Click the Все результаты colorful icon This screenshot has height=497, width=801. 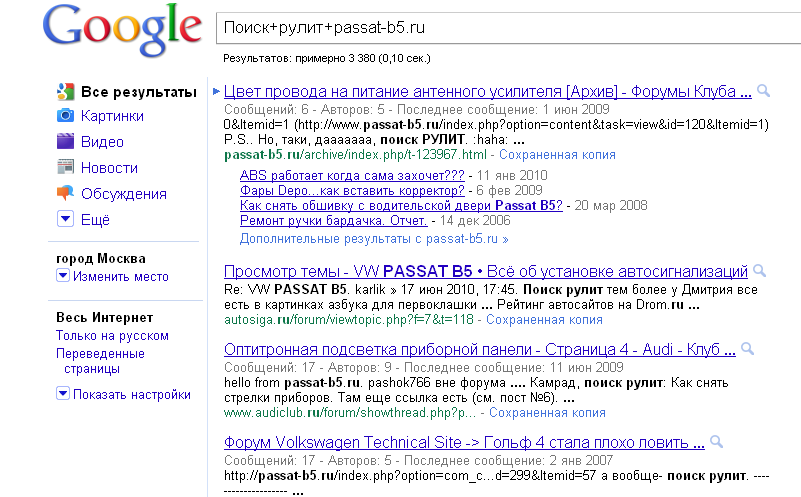(65, 91)
